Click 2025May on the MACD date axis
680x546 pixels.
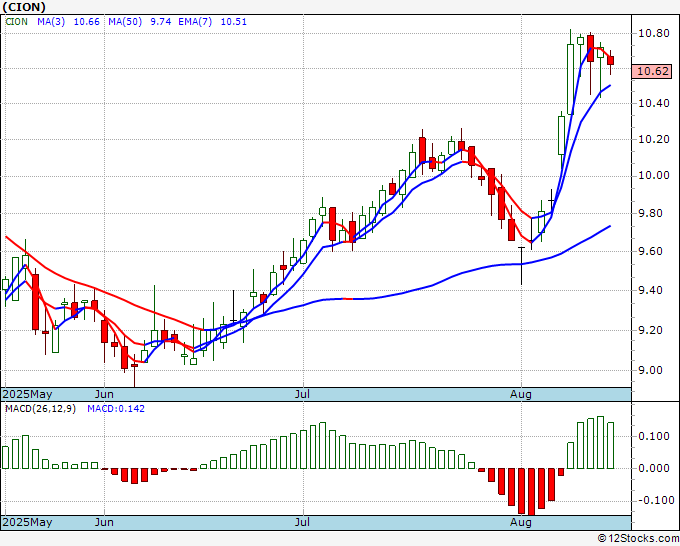click(x=27, y=522)
